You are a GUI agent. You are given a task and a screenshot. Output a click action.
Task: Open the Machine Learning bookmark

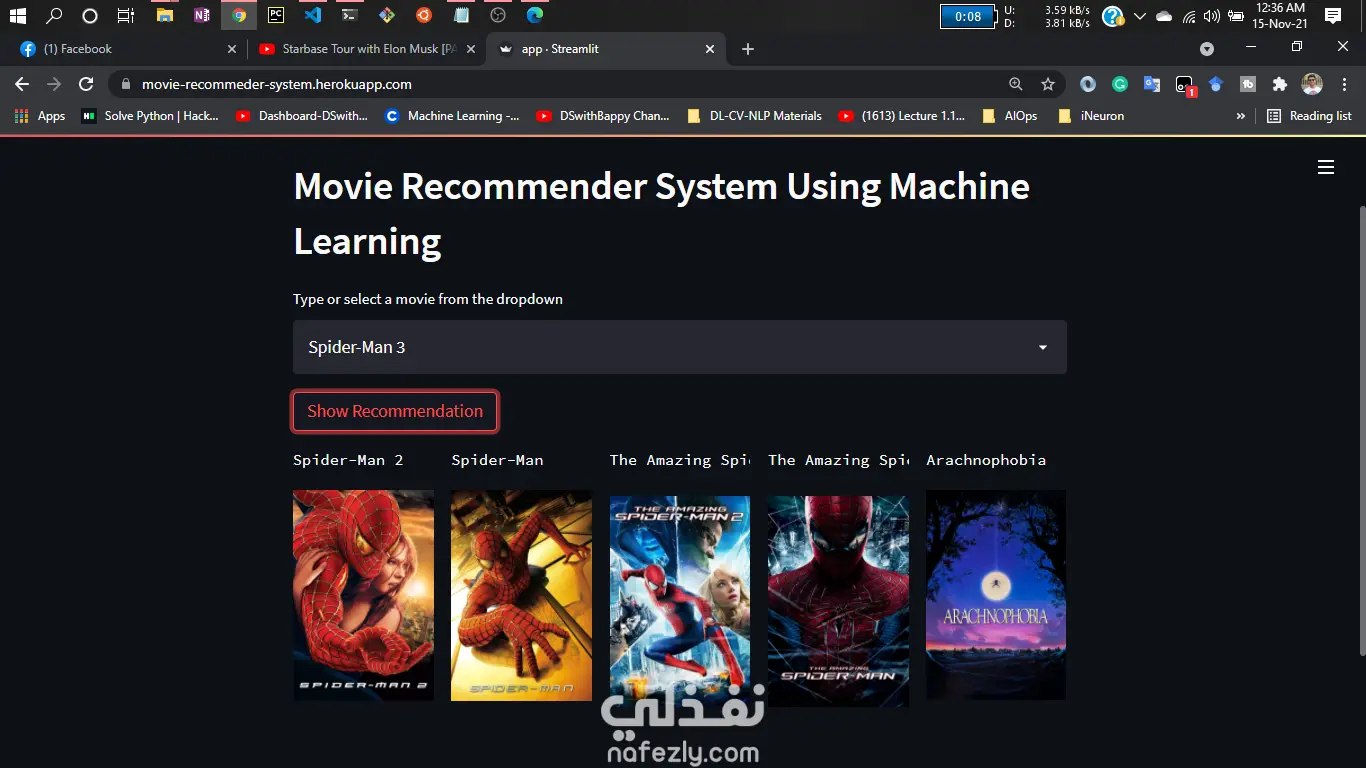point(453,116)
